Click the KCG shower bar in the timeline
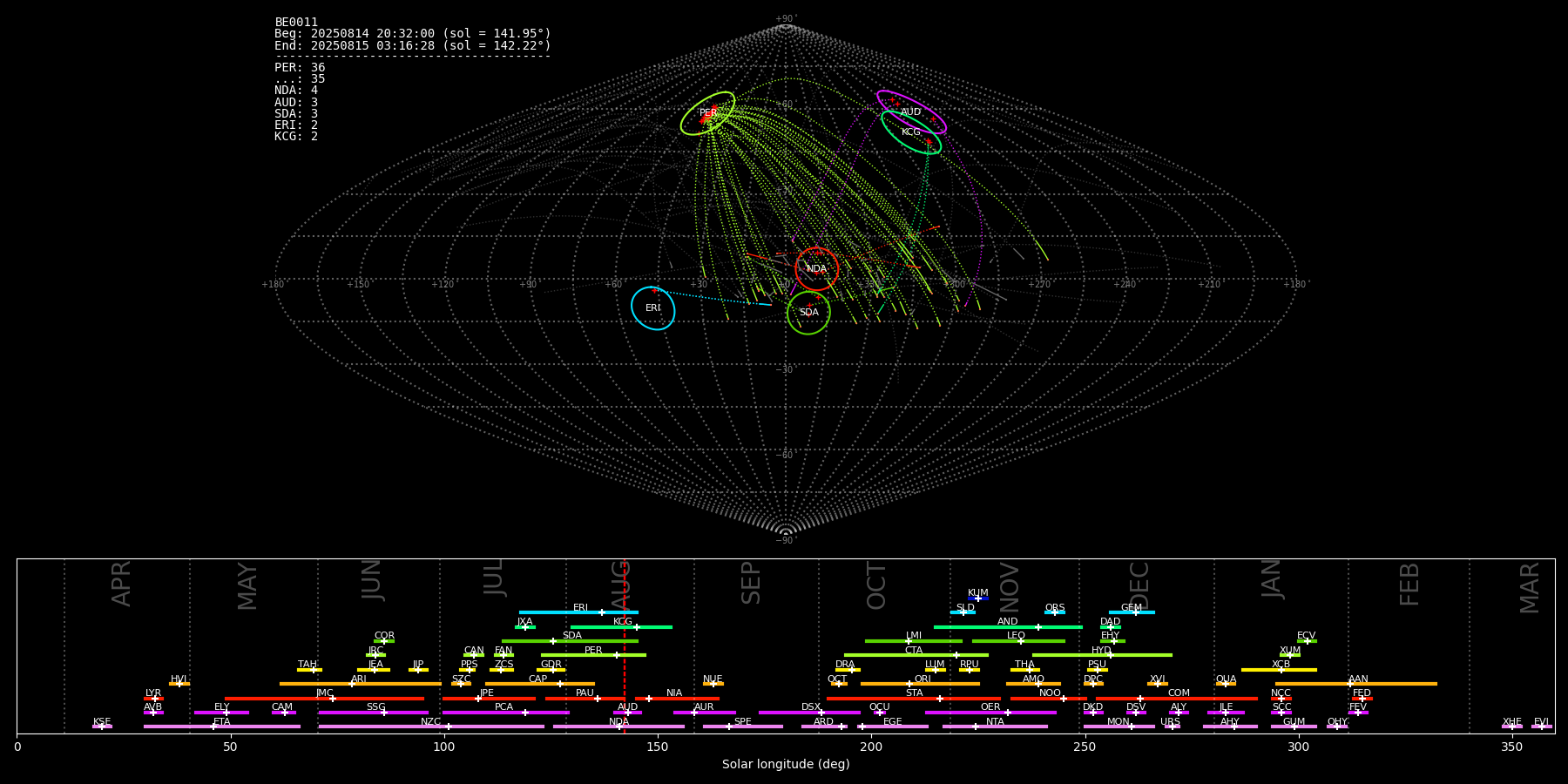This screenshot has width=1568, height=784. pos(621,626)
